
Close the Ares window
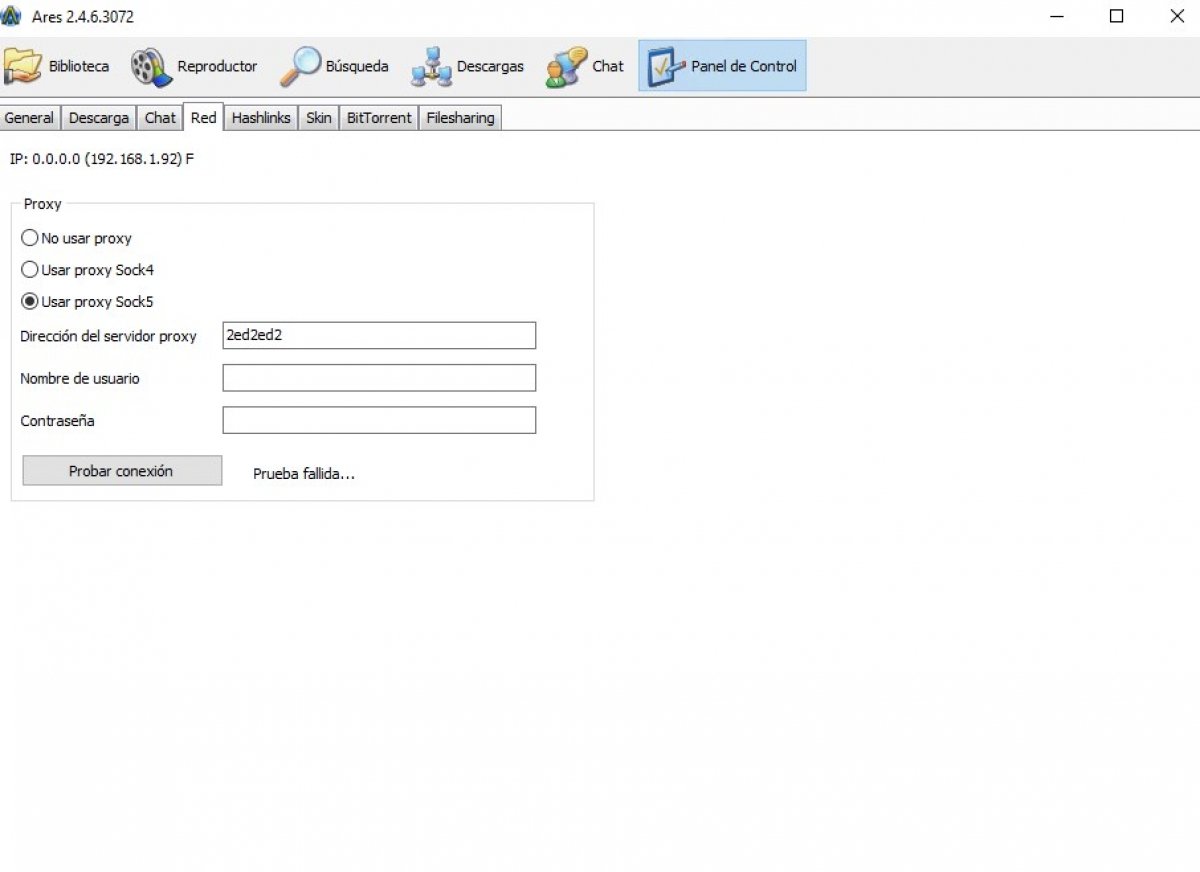1176,16
